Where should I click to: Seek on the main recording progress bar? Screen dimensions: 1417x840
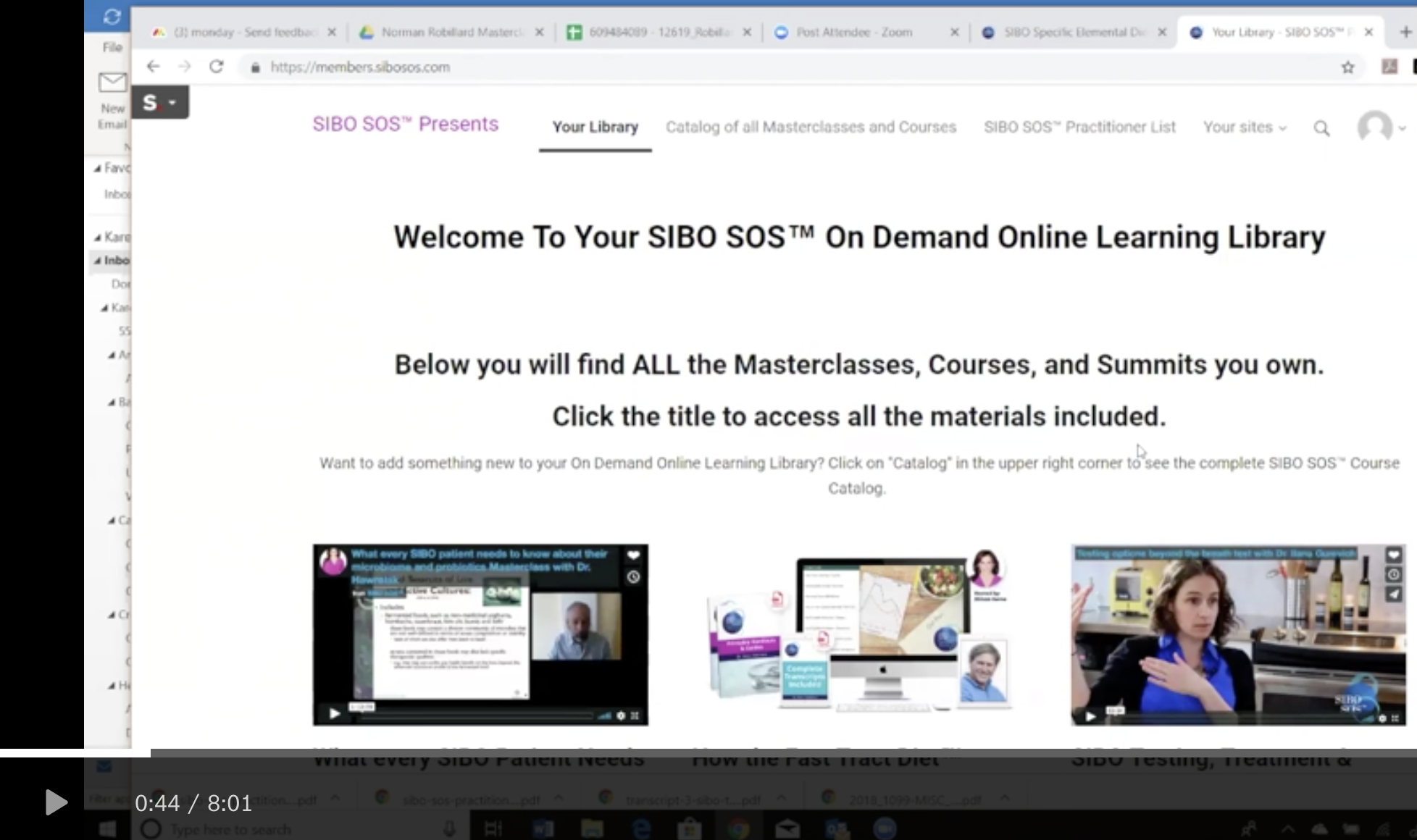coord(708,753)
